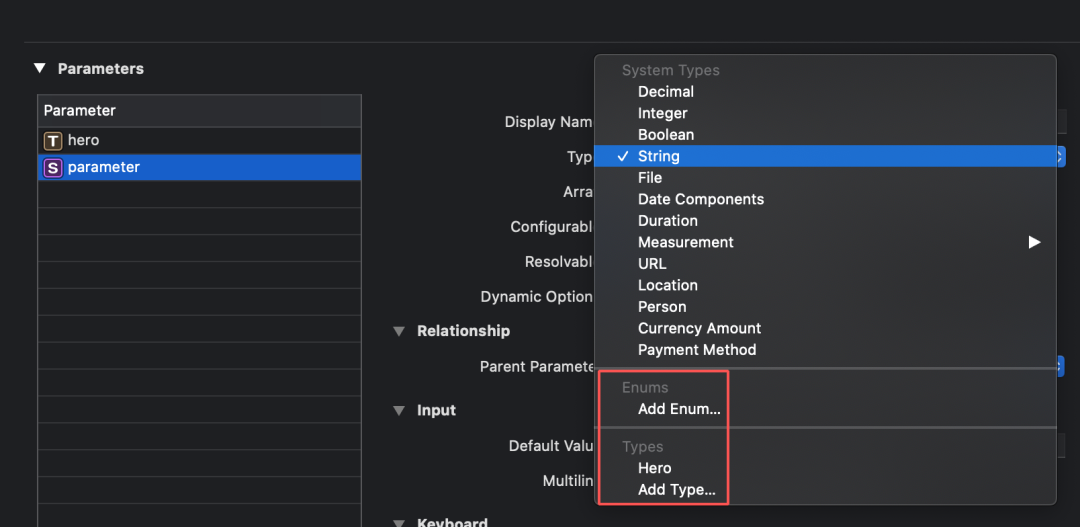The height and width of the screenshot is (527, 1080).
Task: Click the Parameter column header
Action: [x=200, y=111]
